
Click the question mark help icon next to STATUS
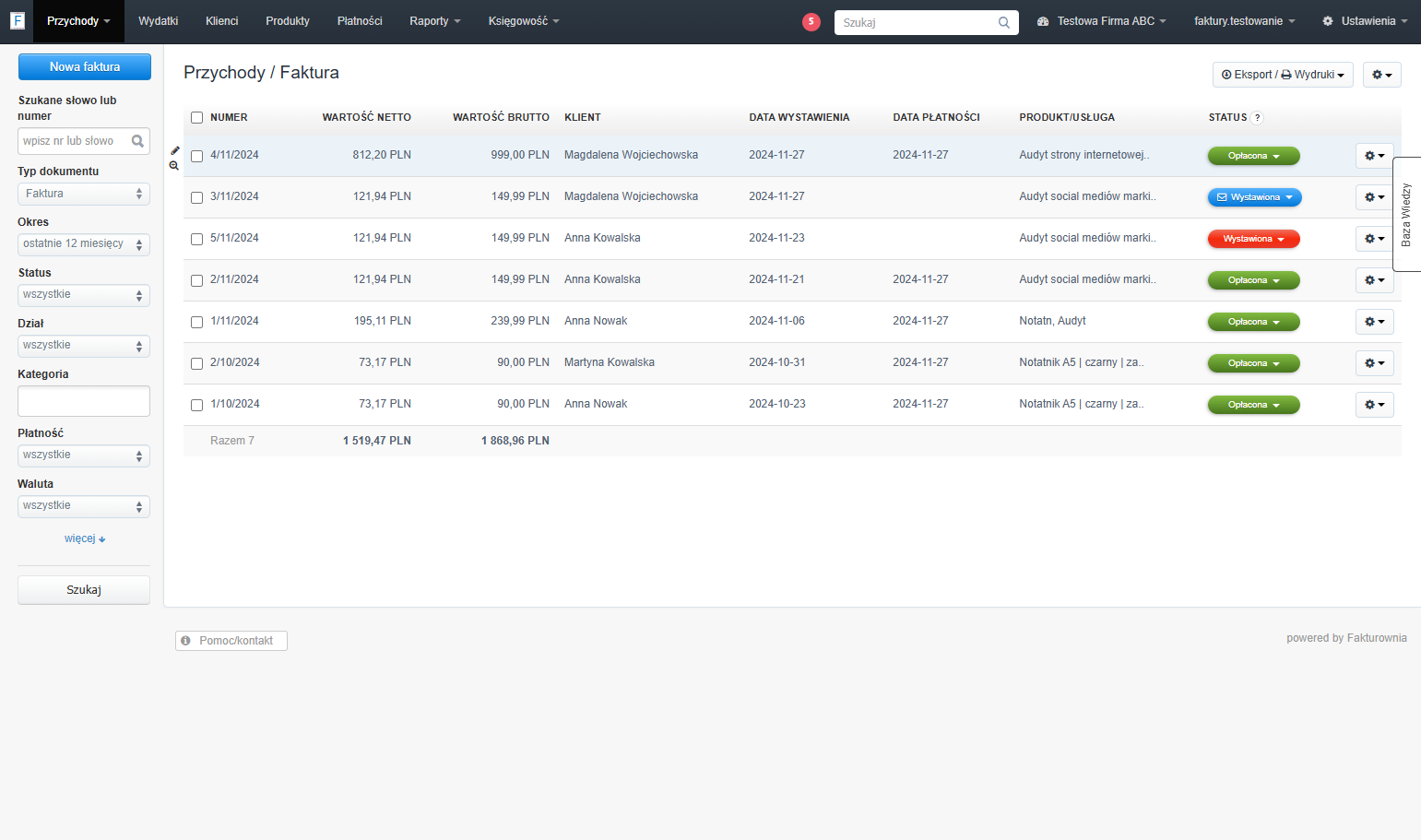pos(1258,118)
